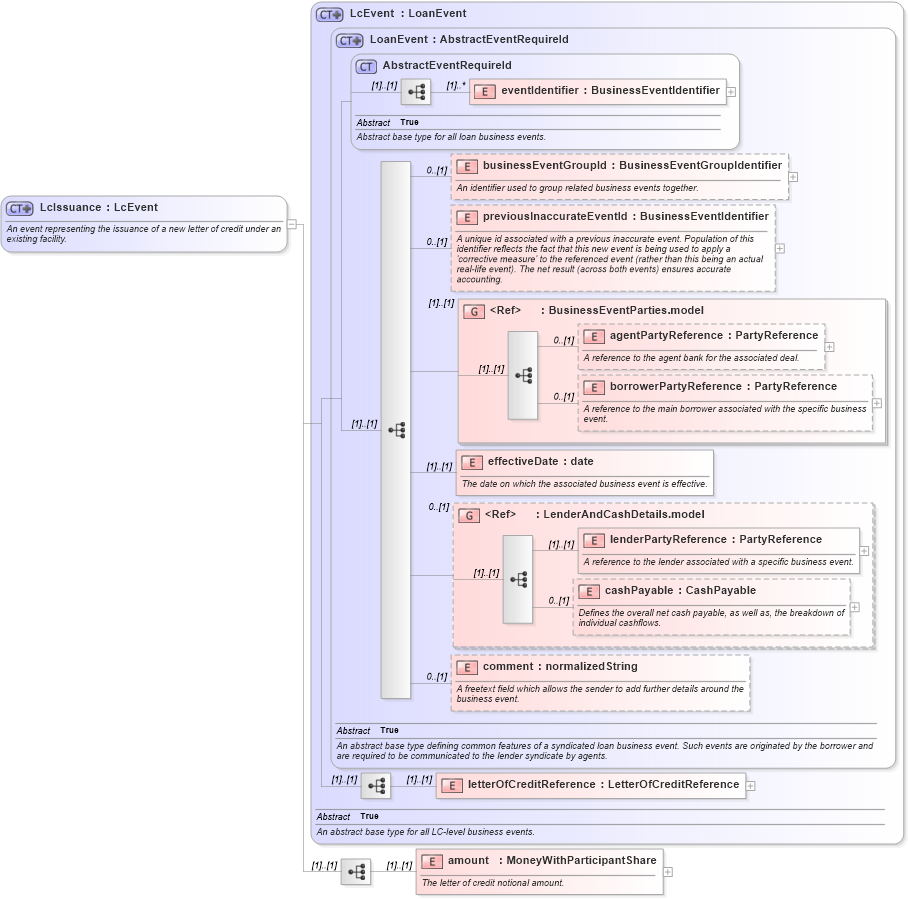Click the letterOfCreditReference : LetterOfCreditReference label

(x=592, y=785)
